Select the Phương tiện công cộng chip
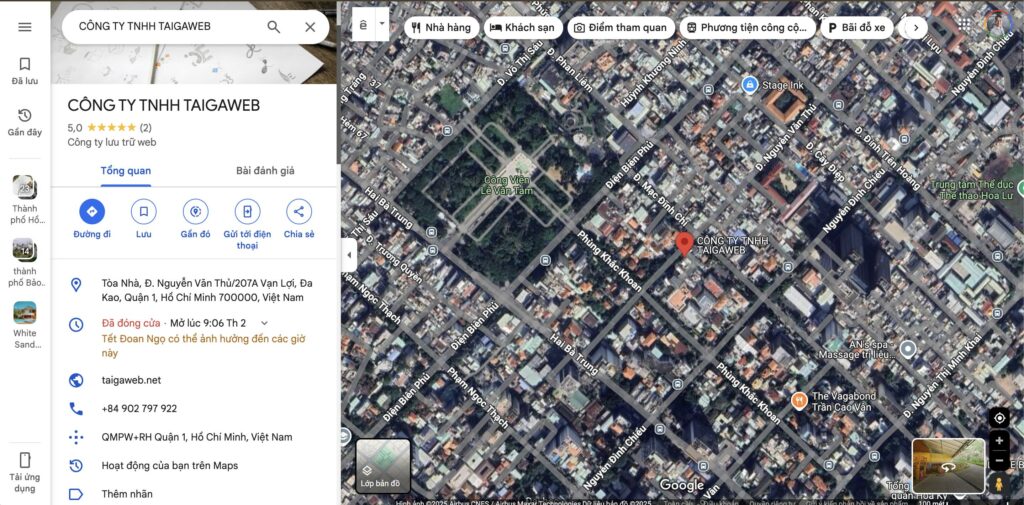Viewport: 1024px width, 505px height. tap(748, 27)
